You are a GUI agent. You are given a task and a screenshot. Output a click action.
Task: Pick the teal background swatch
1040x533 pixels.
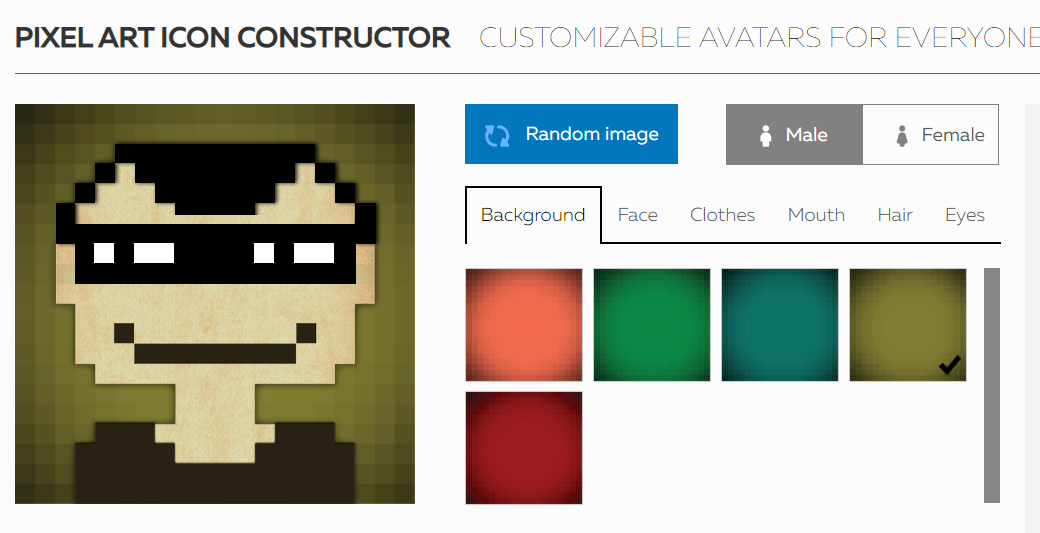(x=780, y=325)
